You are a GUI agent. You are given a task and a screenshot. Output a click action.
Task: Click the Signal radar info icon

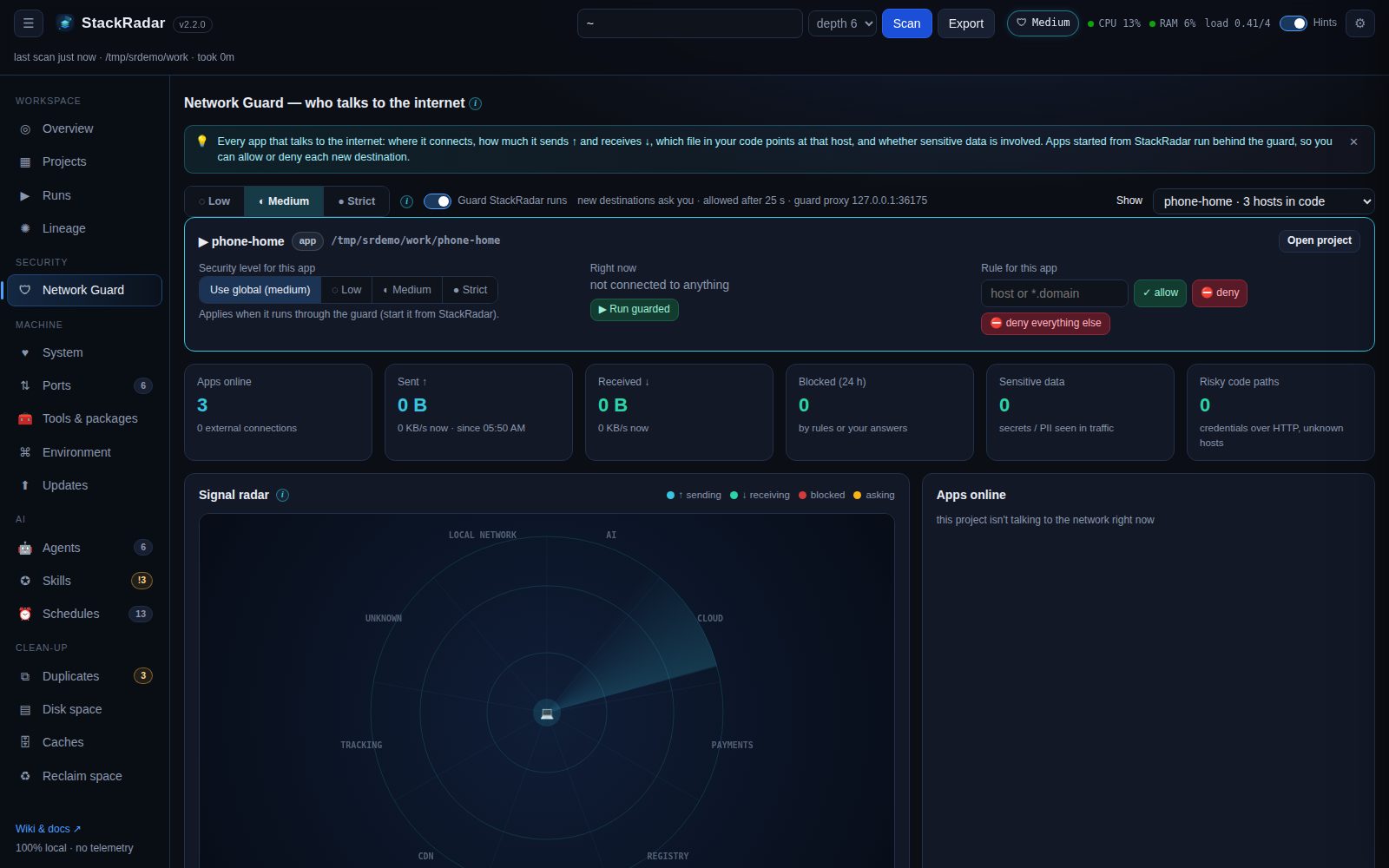click(282, 495)
